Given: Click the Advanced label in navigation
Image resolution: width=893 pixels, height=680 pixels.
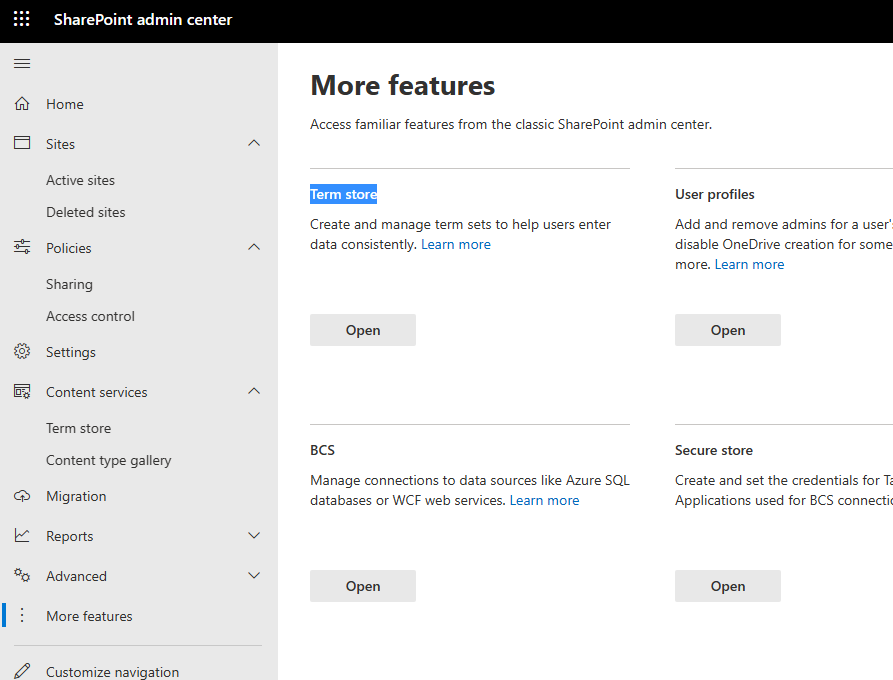Looking at the screenshot, I should pos(76,576).
